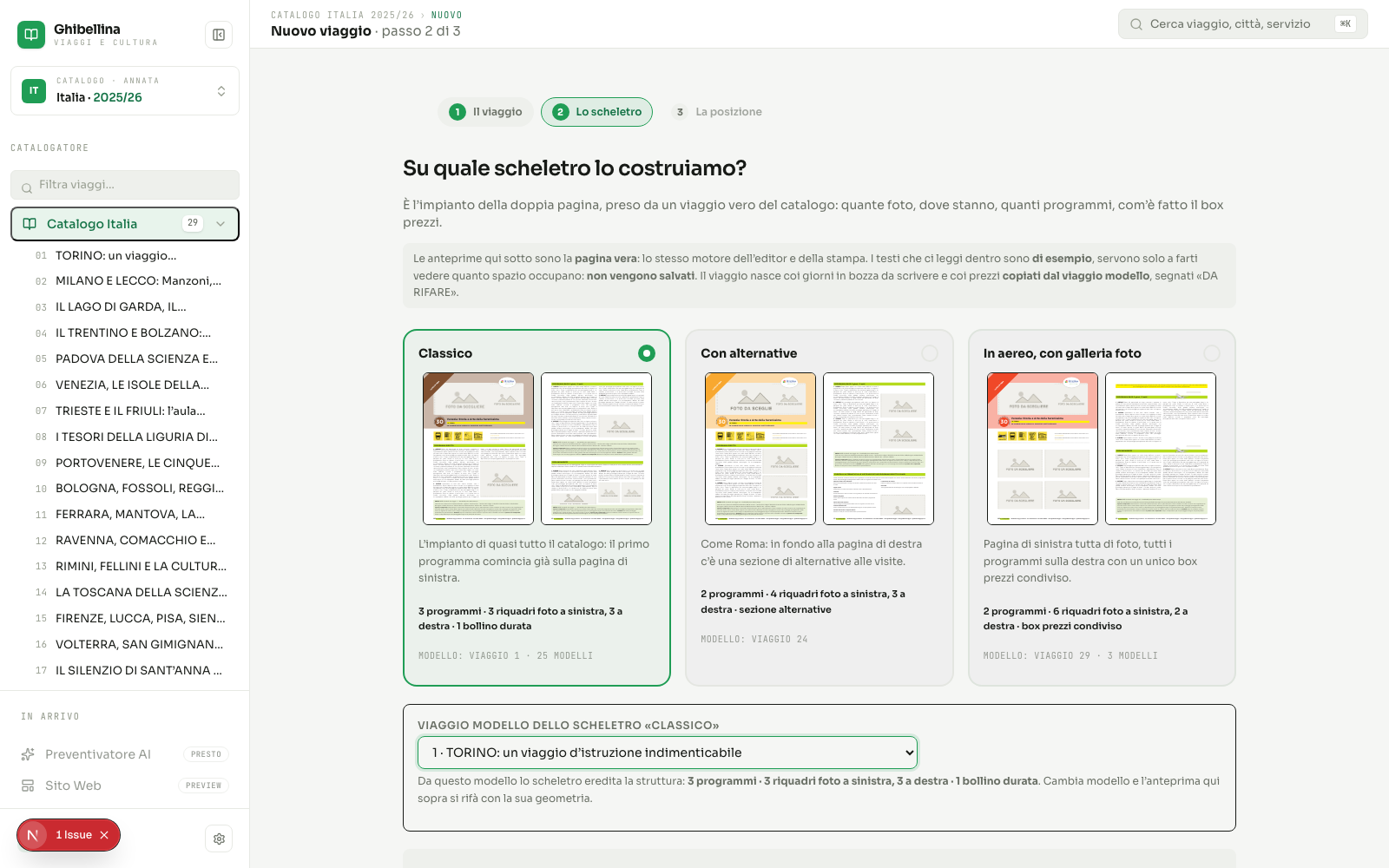The height and width of the screenshot is (868, 1389).
Task: Click the green IT catalog badge
Action: click(x=34, y=90)
